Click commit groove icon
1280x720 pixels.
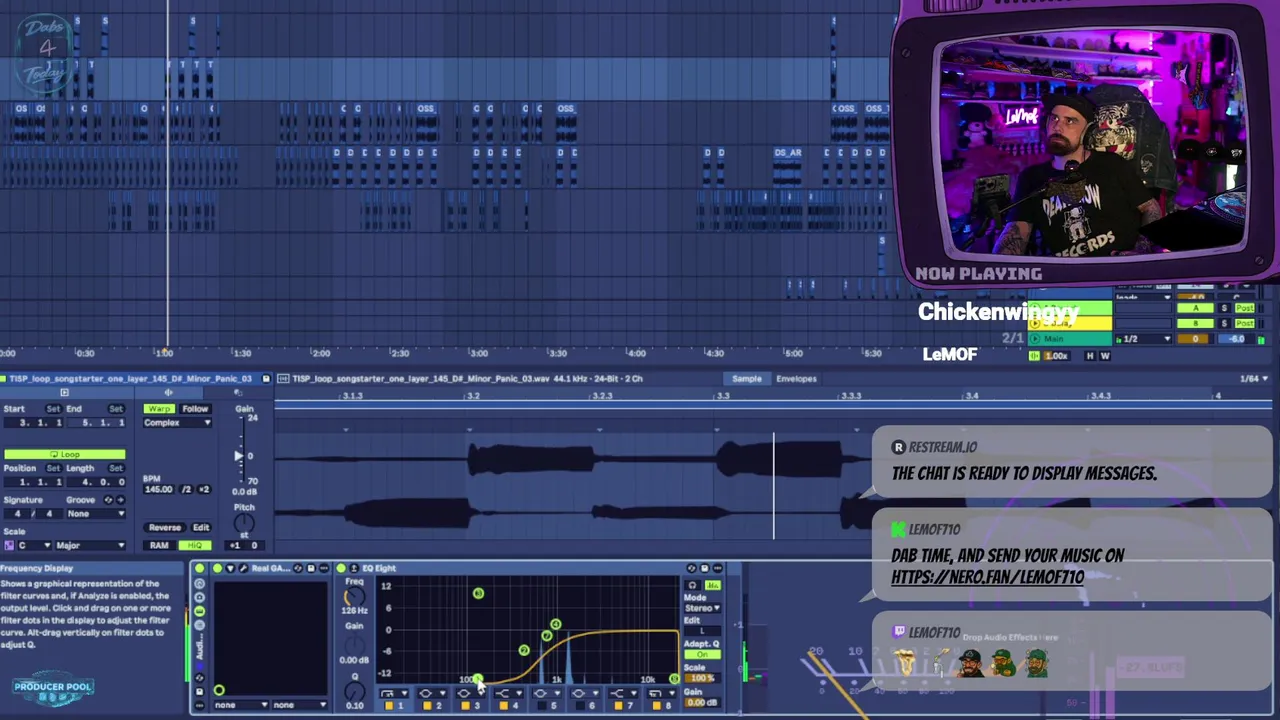point(121,500)
